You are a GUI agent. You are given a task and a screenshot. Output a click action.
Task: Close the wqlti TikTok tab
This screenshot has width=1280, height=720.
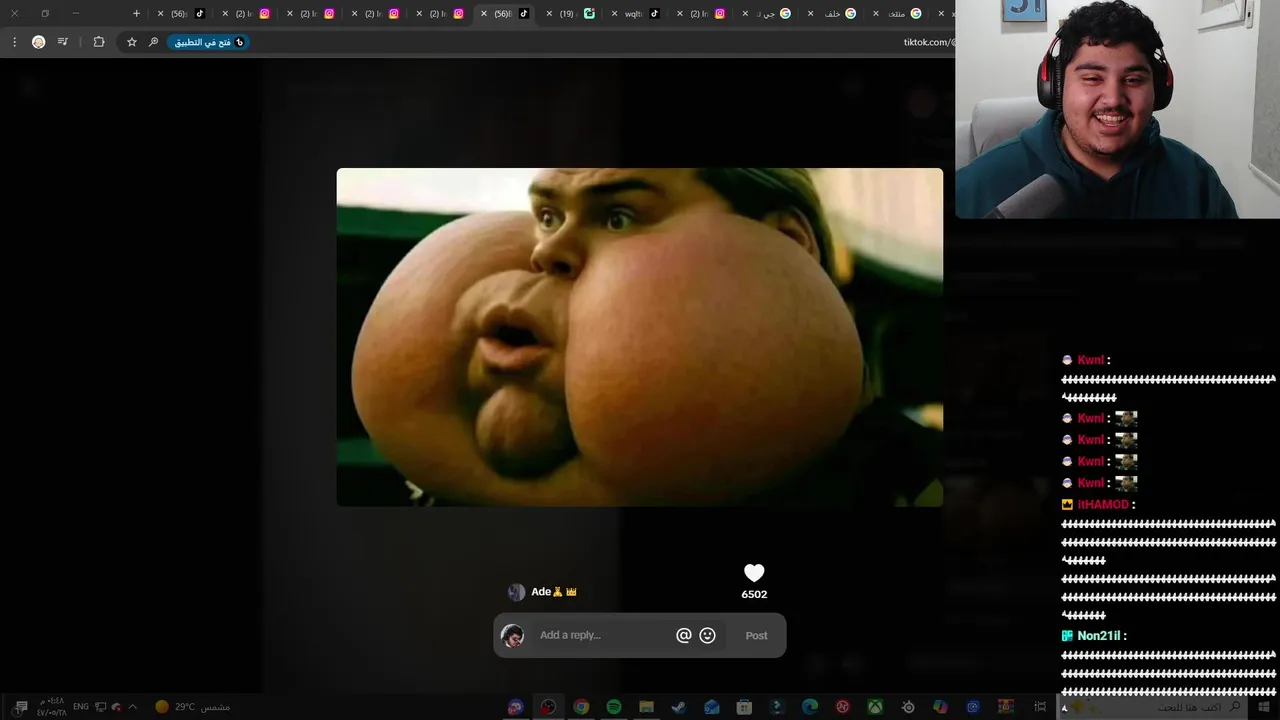click(615, 14)
